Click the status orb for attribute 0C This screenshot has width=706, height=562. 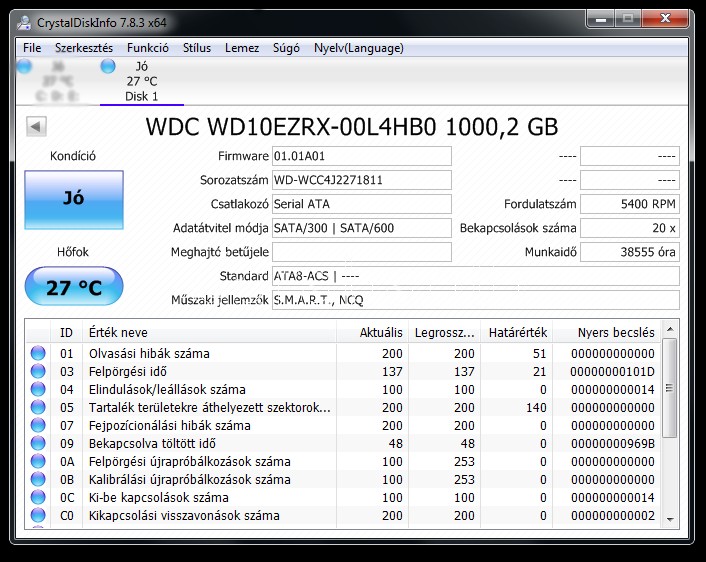(x=38, y=497)
